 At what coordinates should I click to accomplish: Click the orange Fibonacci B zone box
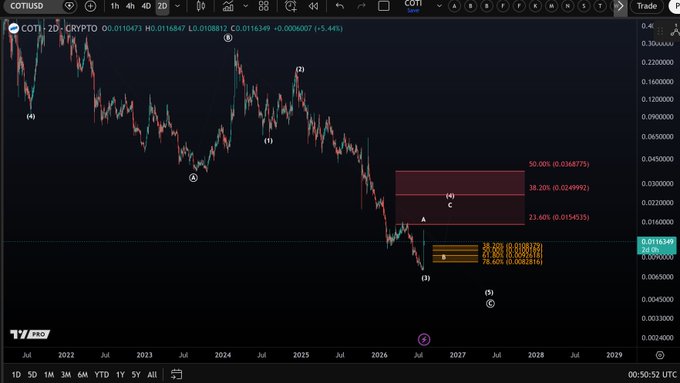pos(455,254)
